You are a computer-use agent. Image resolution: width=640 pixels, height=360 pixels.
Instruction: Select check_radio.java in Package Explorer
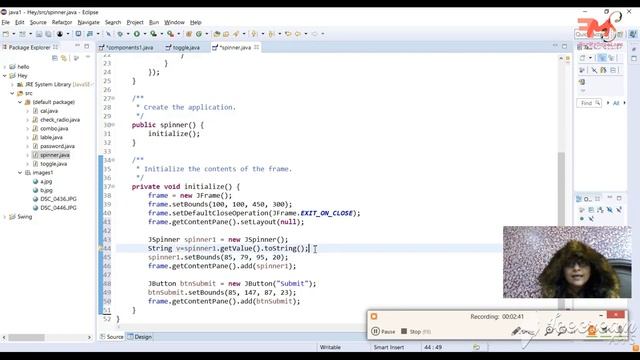pos(60,120)
